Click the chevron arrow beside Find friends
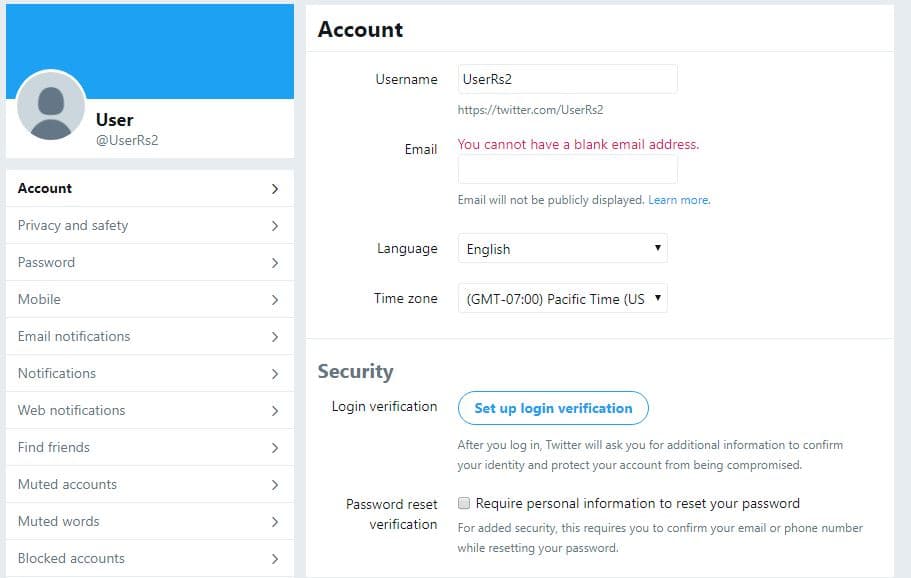Screen dimensions: 911x578 pyautogui.click(x=275, y=448)
